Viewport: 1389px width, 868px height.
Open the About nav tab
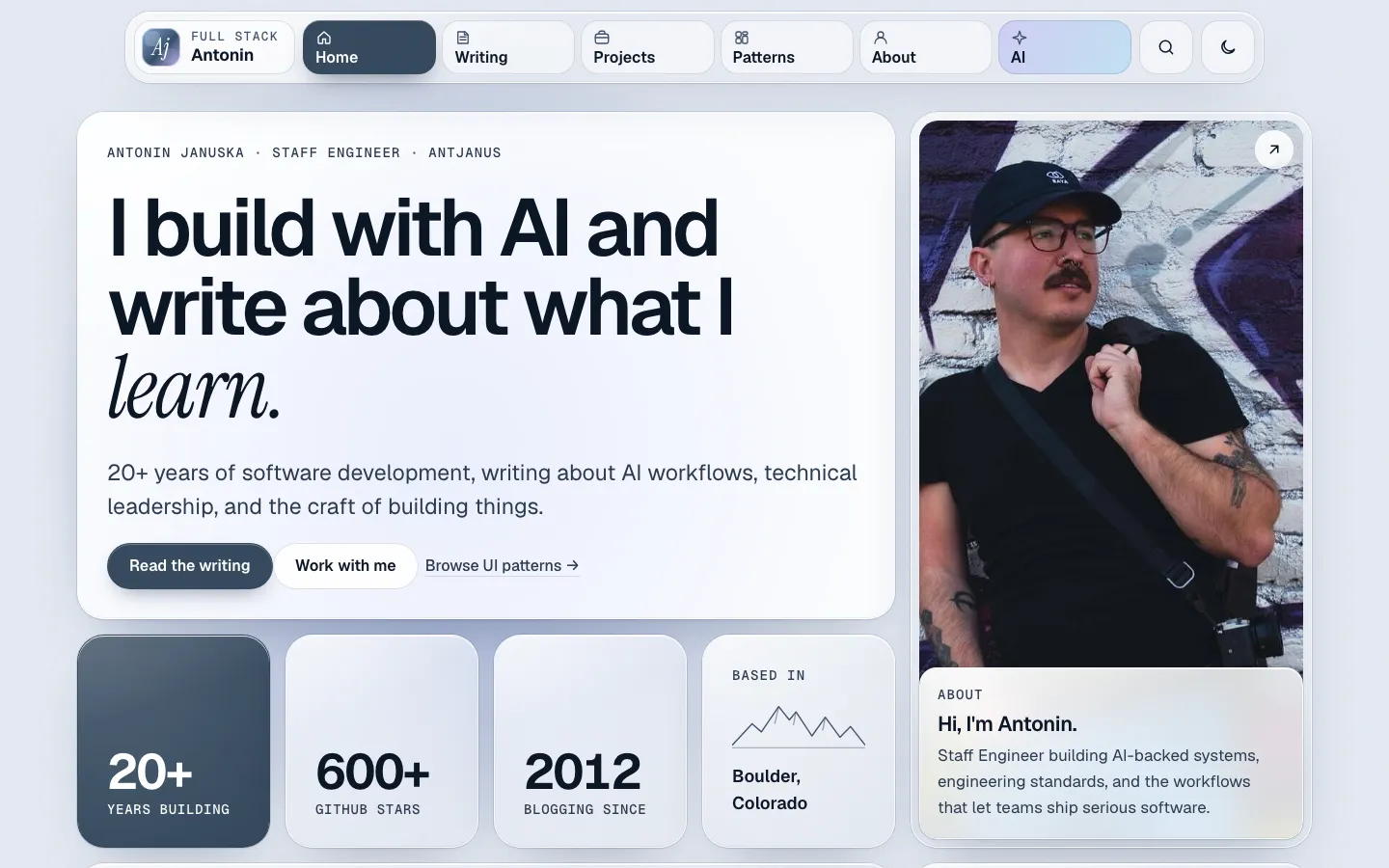coord(926,47)
